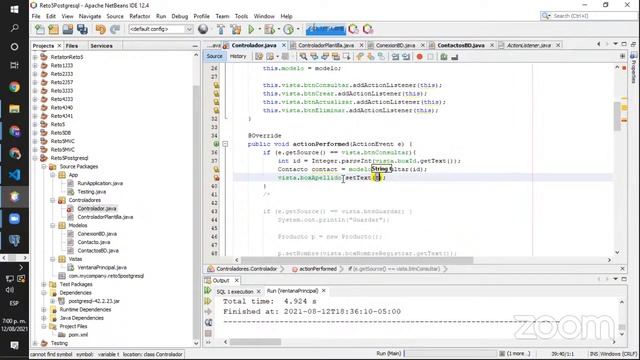This screenshot has width=640, height=360.
Task: Click the Source view button
Action: (214, 56)
